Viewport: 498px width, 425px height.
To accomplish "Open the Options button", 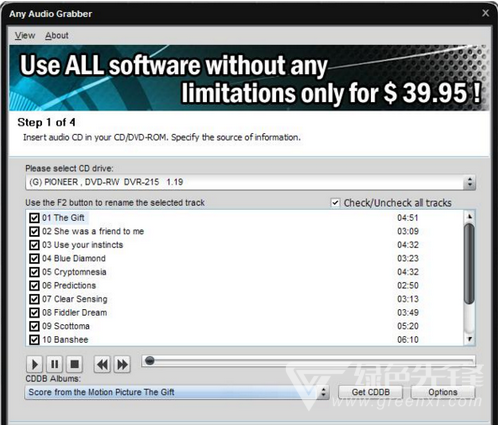I will tap(443, 392).
